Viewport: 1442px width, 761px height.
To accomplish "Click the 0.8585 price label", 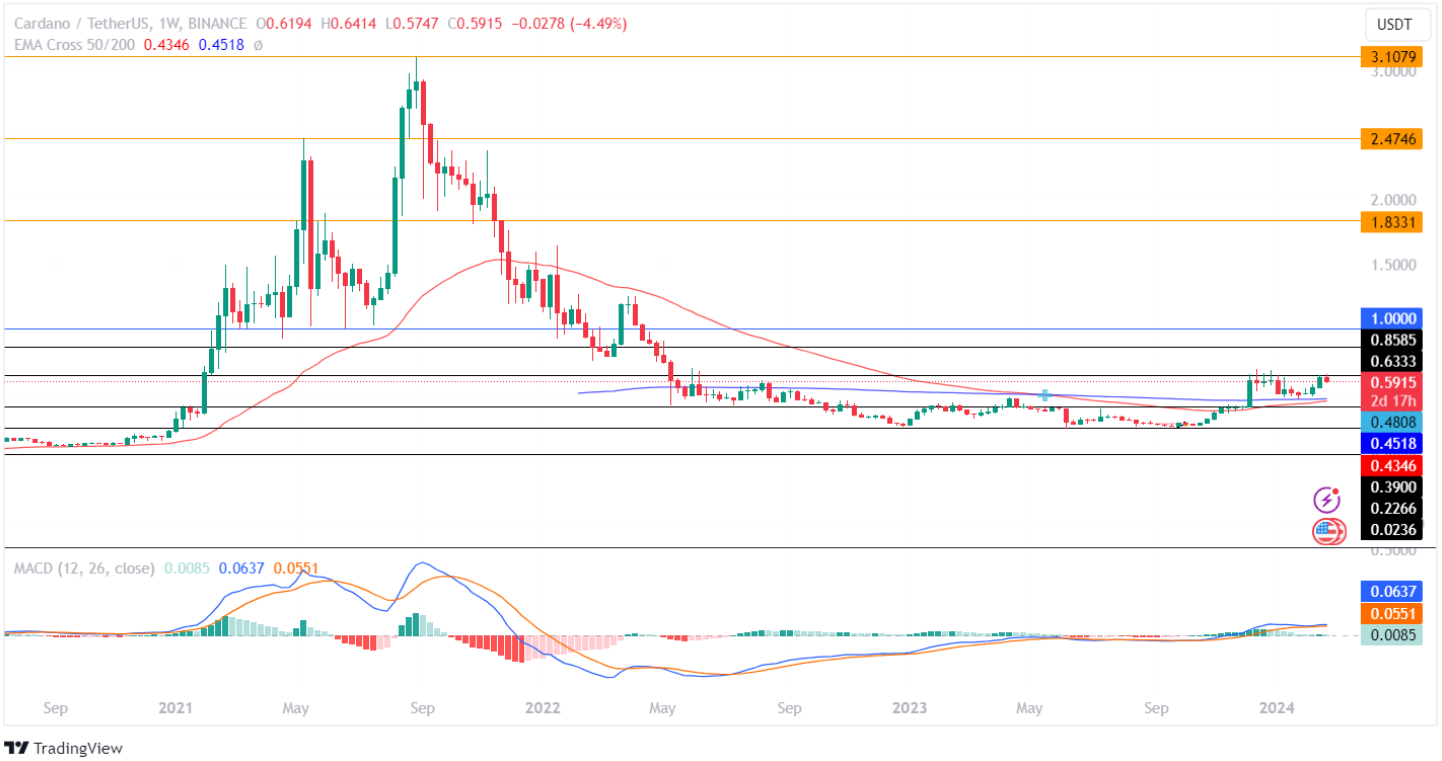I will 1392,339.
